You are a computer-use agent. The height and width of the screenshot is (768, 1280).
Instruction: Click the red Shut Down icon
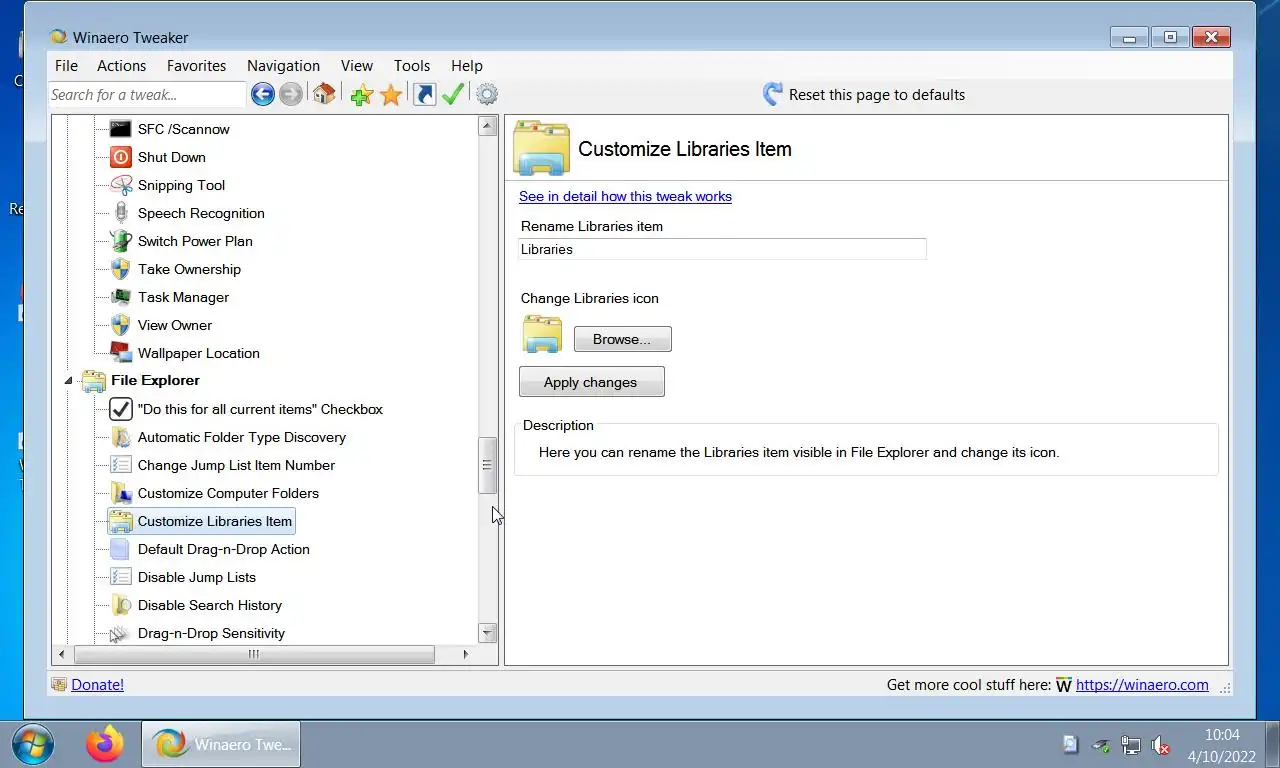tap(120, 157)
